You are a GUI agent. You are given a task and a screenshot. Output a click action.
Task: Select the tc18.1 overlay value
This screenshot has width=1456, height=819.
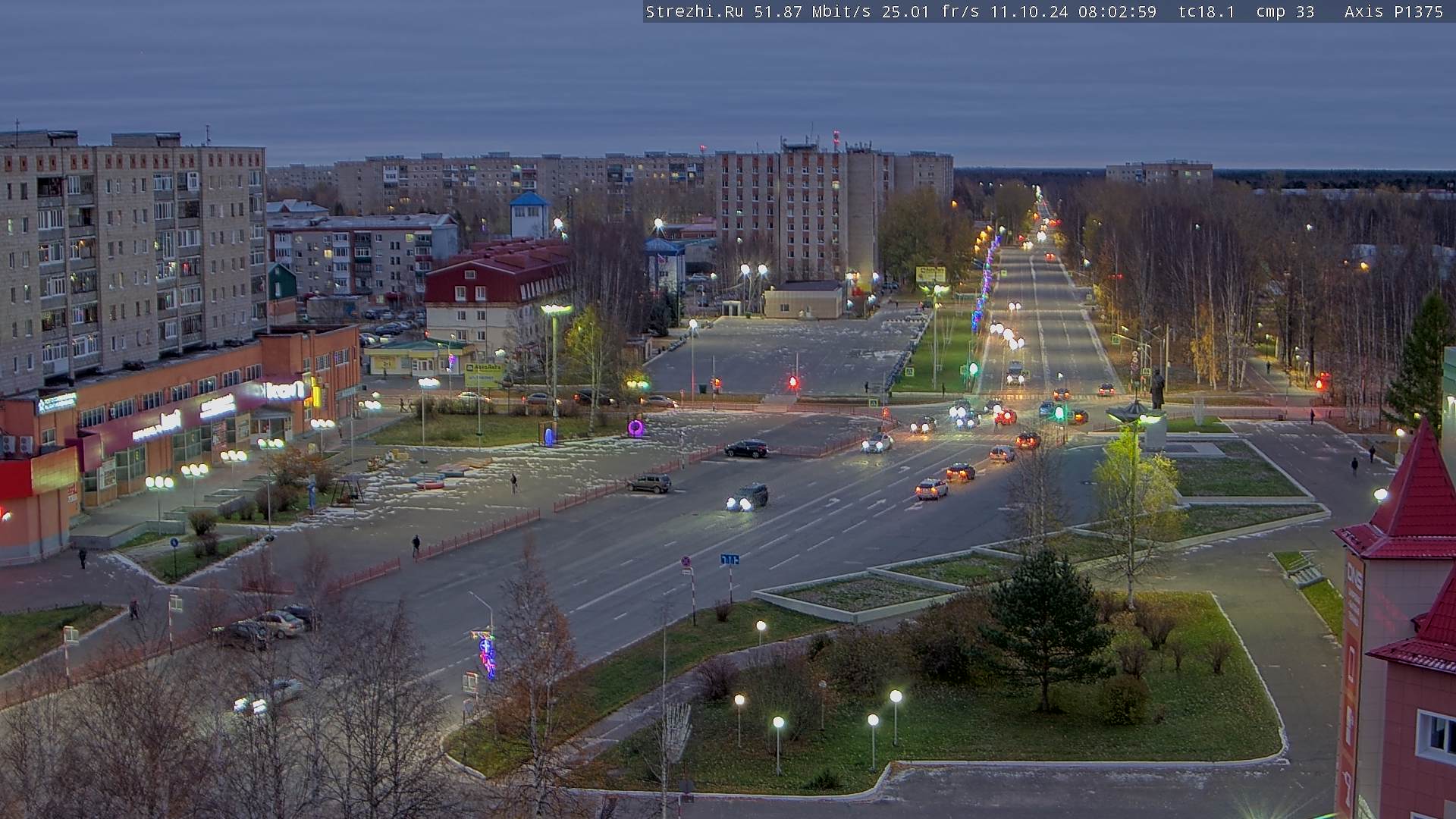tap(1207, 12)
